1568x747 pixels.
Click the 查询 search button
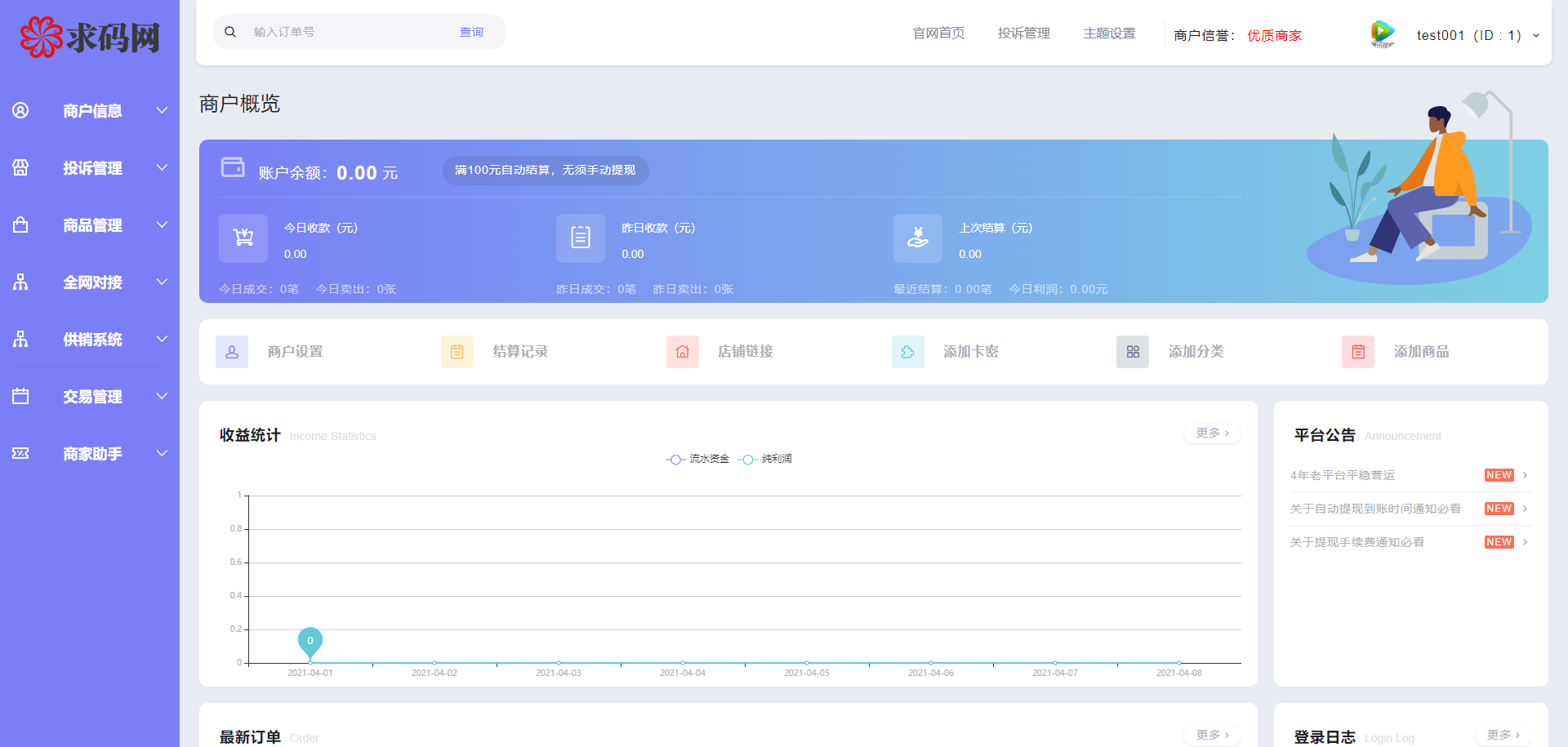[x=471, y=32]
